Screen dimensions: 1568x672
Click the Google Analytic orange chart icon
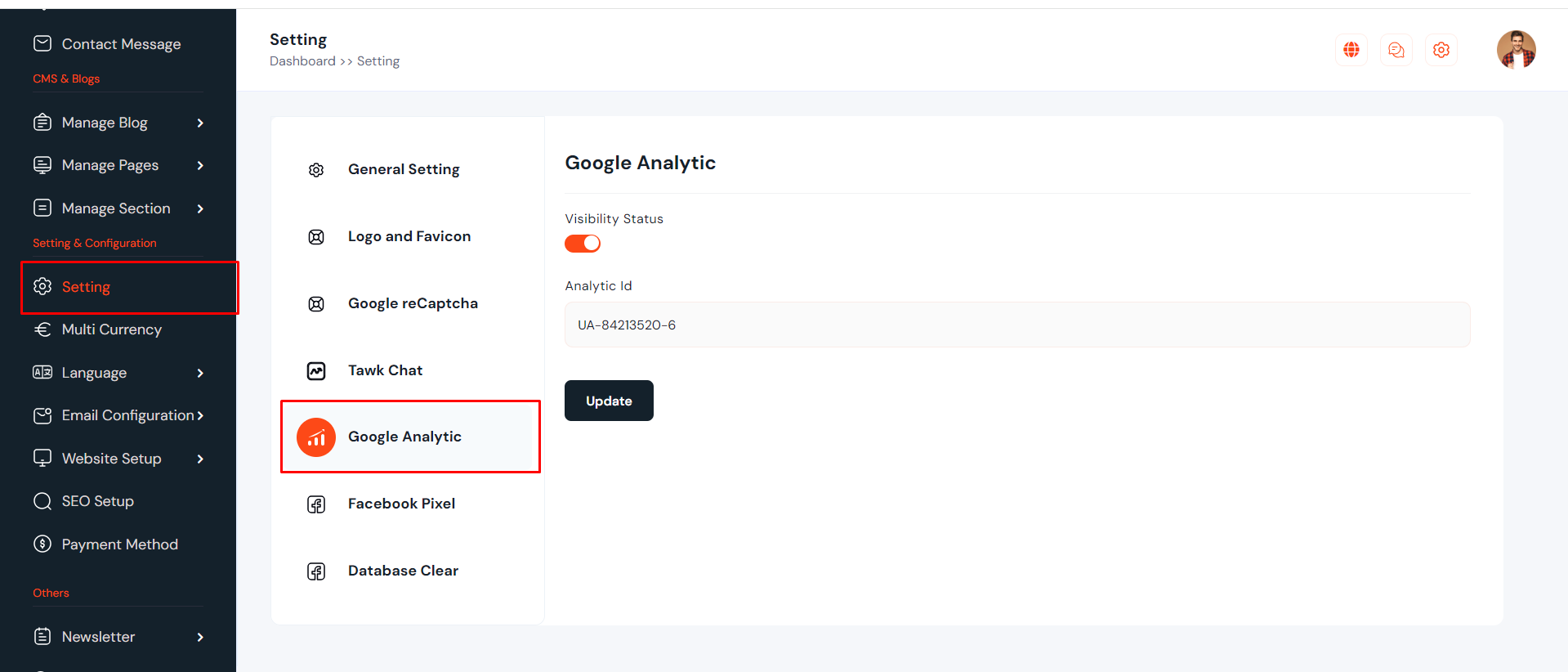tap(316, 437)
